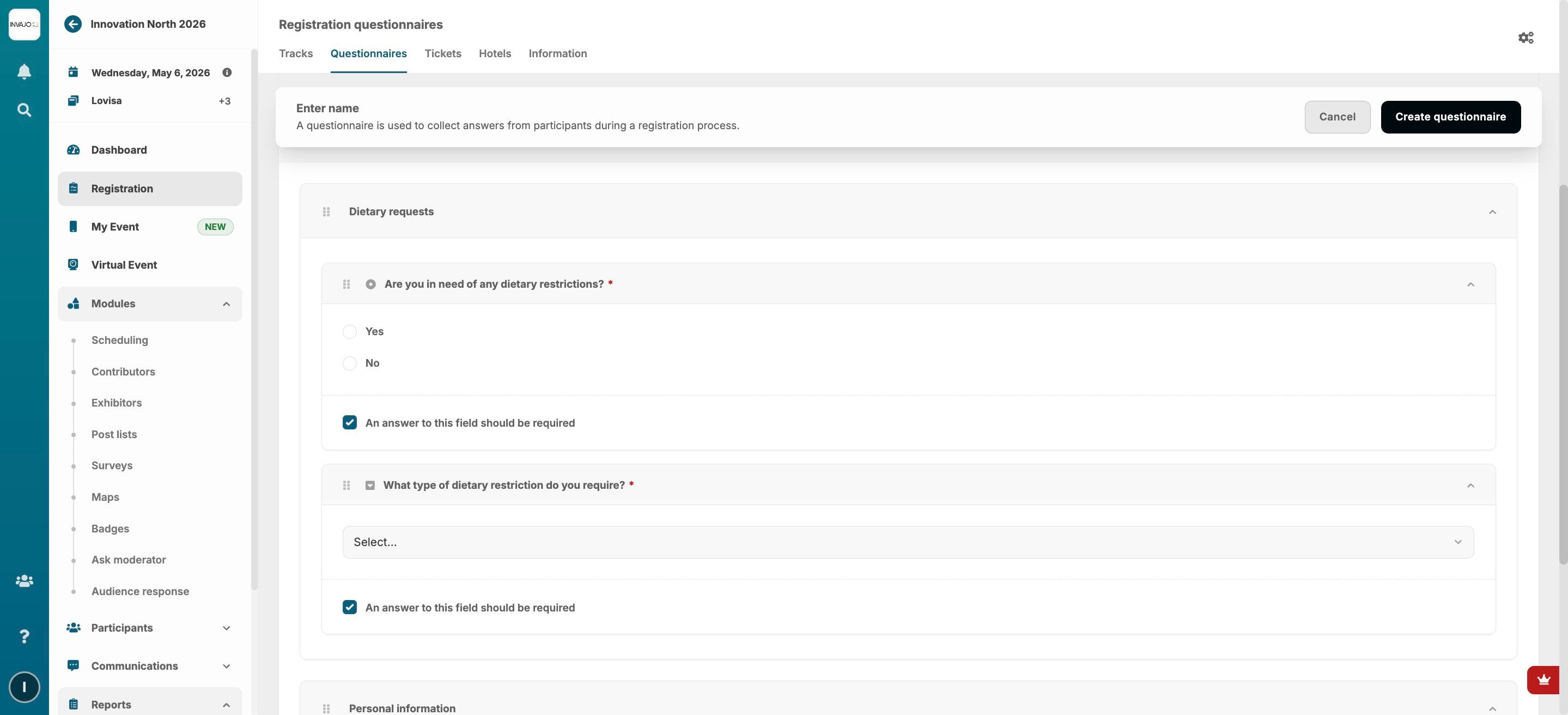Select the No radio option
The height and width of the screenshot is (715, 1568).
click(349, 363)
